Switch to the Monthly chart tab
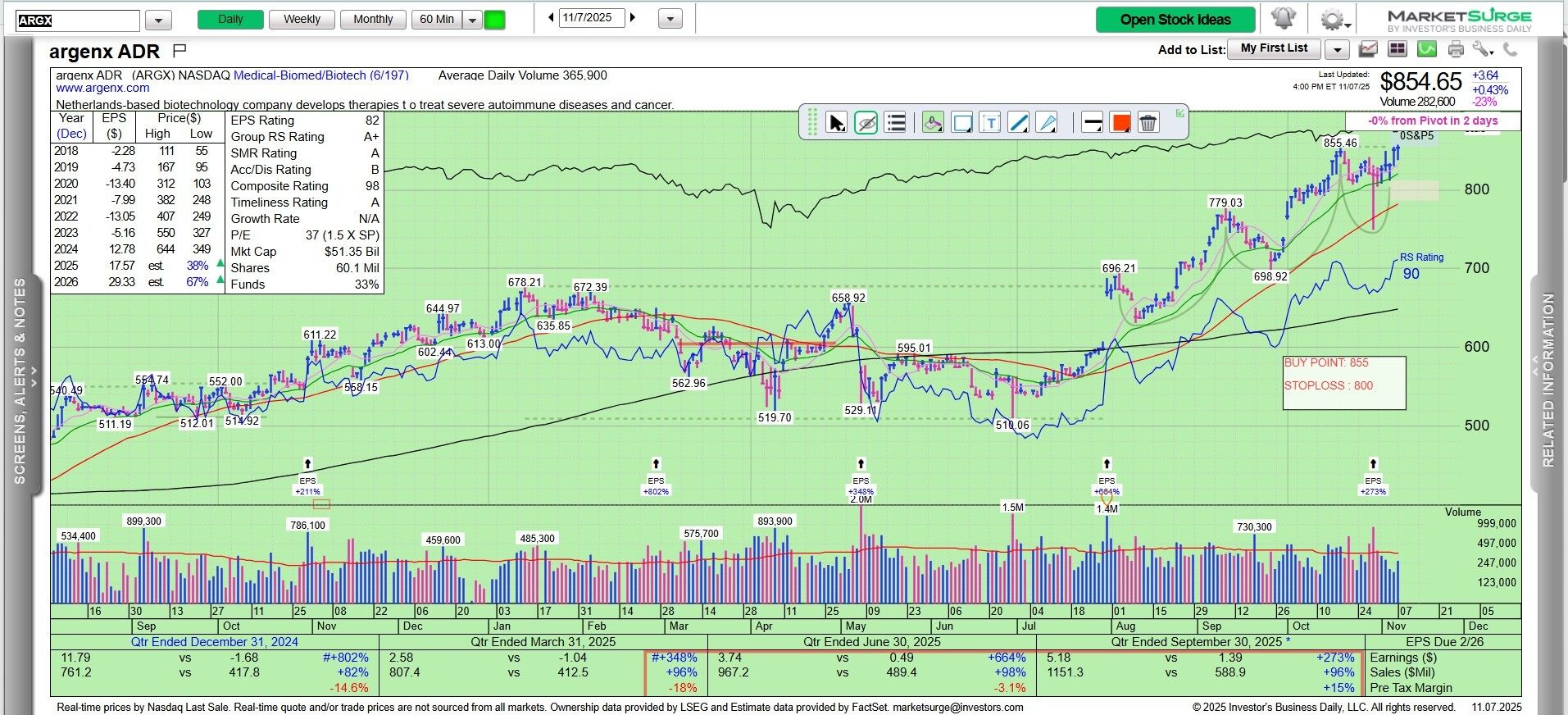1568x715 pixels. coord(373,20)
